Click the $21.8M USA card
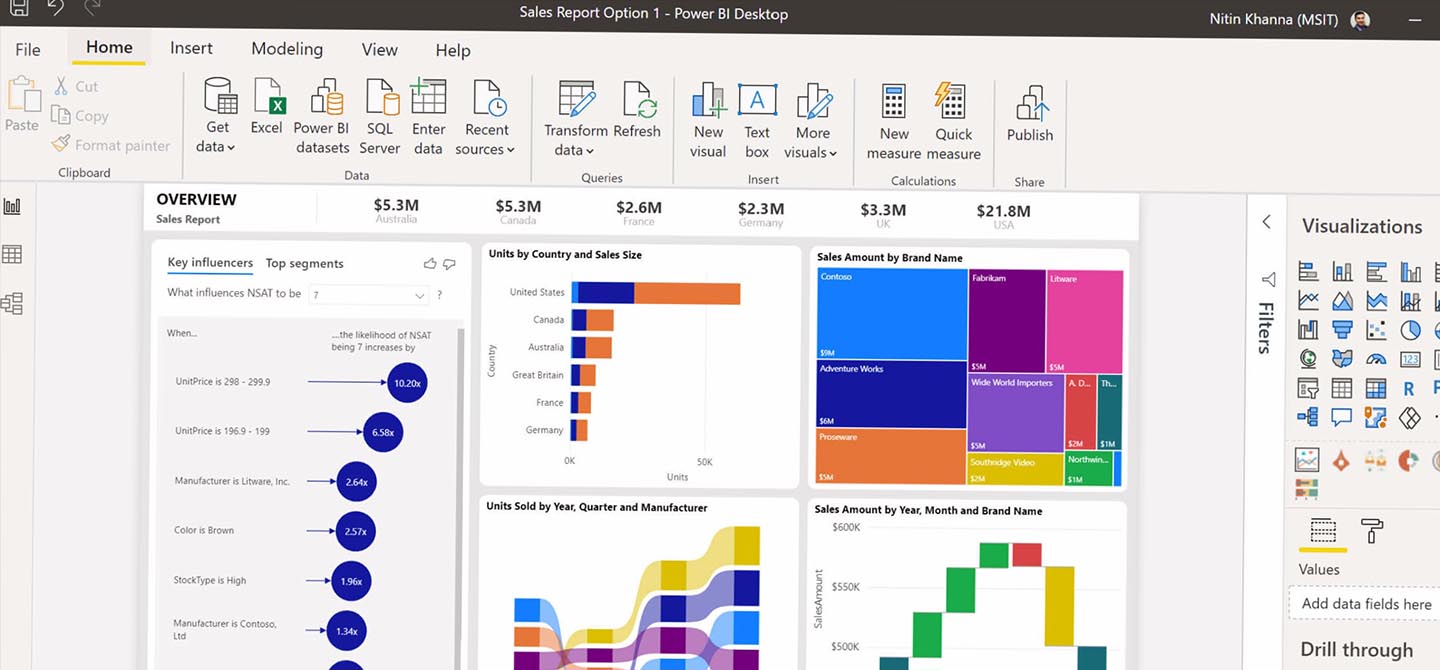 (1003, 215)
